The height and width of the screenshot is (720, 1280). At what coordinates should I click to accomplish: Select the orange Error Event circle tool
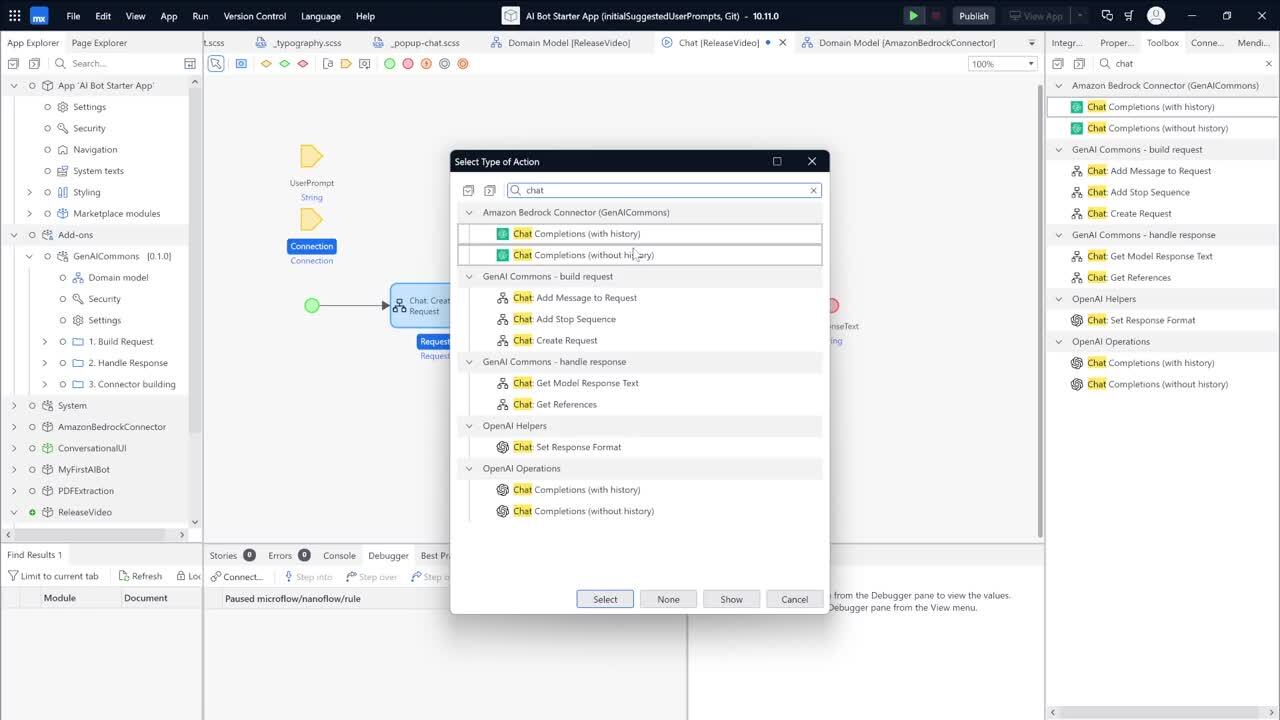(426, 63)
